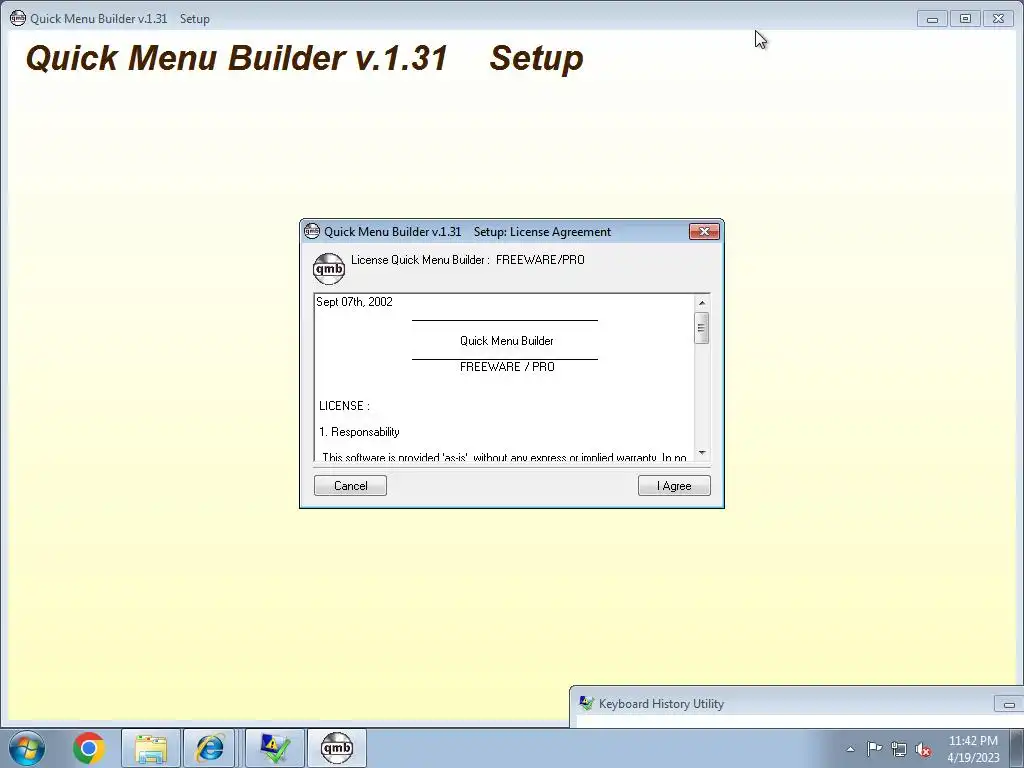Image resolution: width=1024 pixels, height=768 pixels.
Task: Click the Show desktop button
Action: click(x=1017, y=748)
